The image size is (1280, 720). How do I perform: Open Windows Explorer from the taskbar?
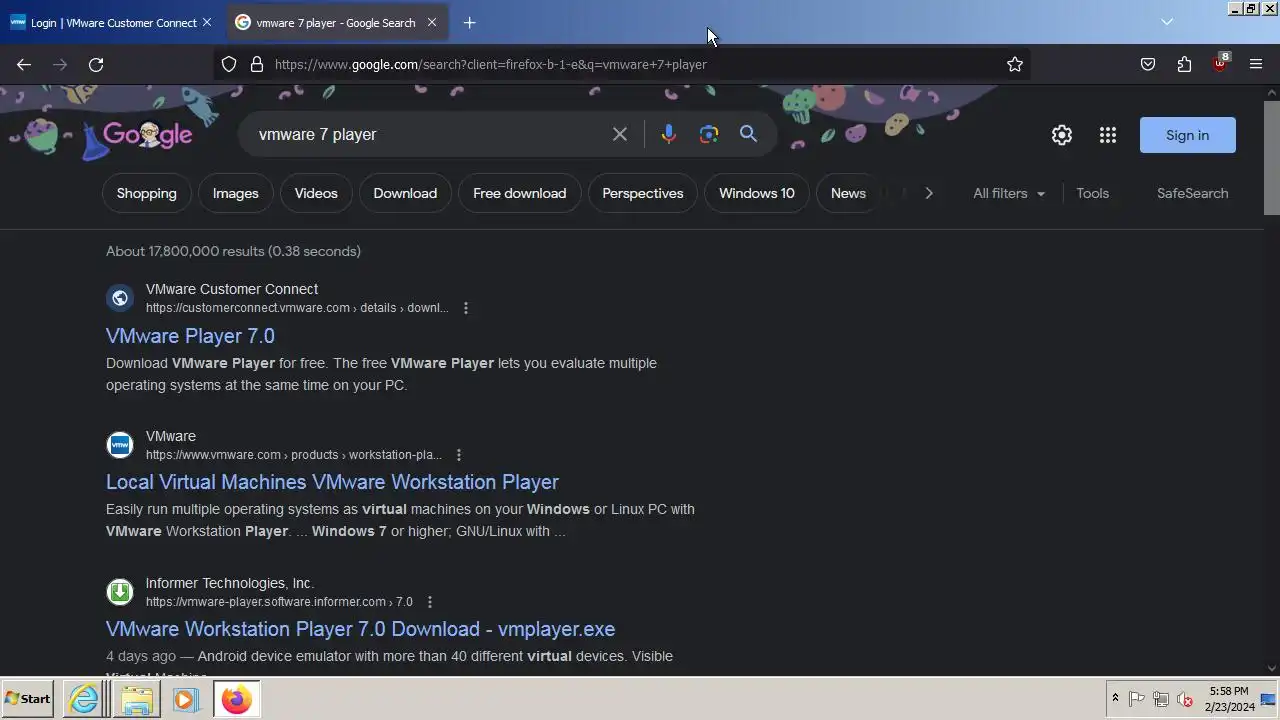[137, 699]
